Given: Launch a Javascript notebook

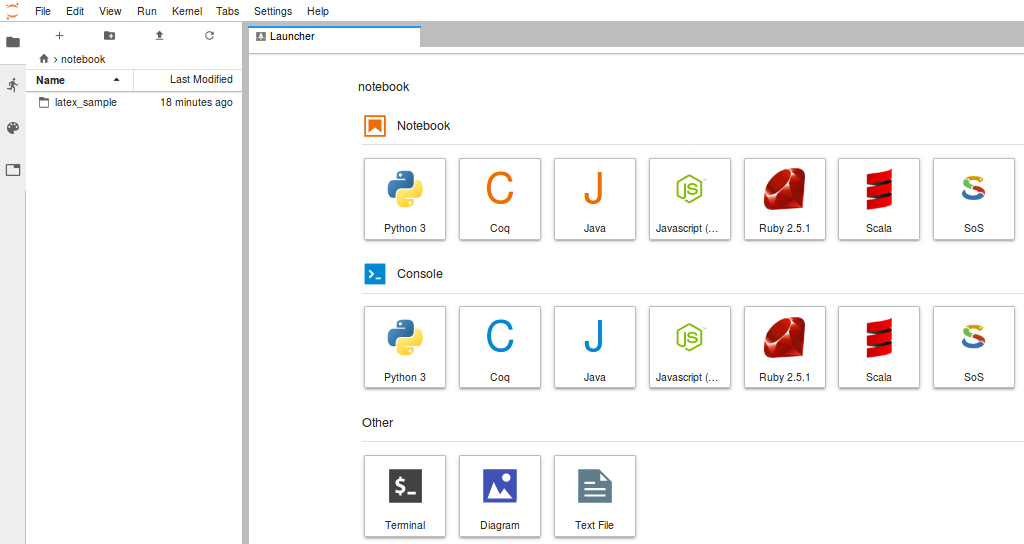Looking at the screenshot, I should [690, 199].
